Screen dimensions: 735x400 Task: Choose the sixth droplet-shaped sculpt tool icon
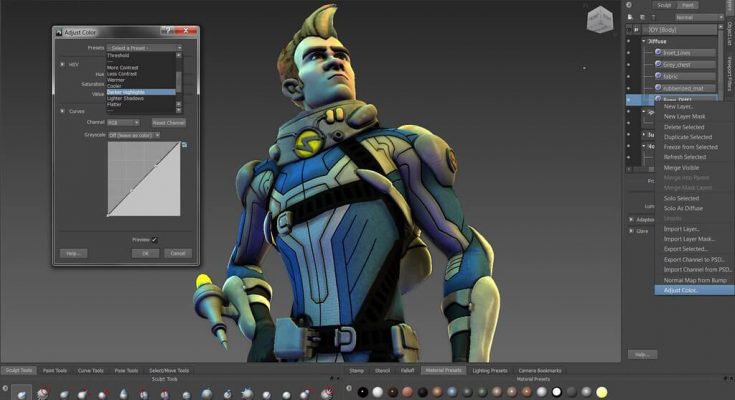tap(123, 393)
